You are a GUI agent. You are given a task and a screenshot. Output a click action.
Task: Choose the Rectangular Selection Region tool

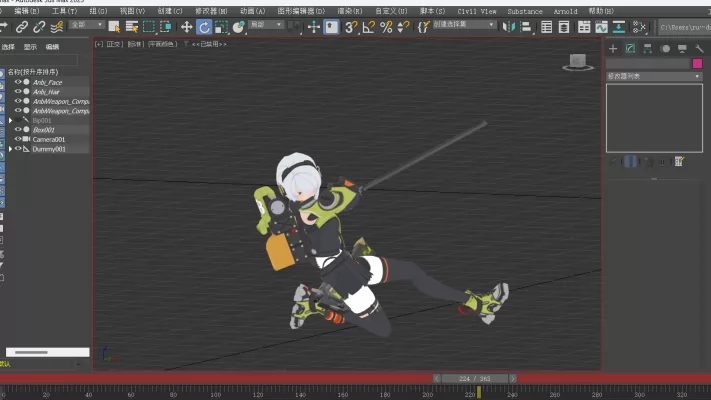tap(149, 27)
